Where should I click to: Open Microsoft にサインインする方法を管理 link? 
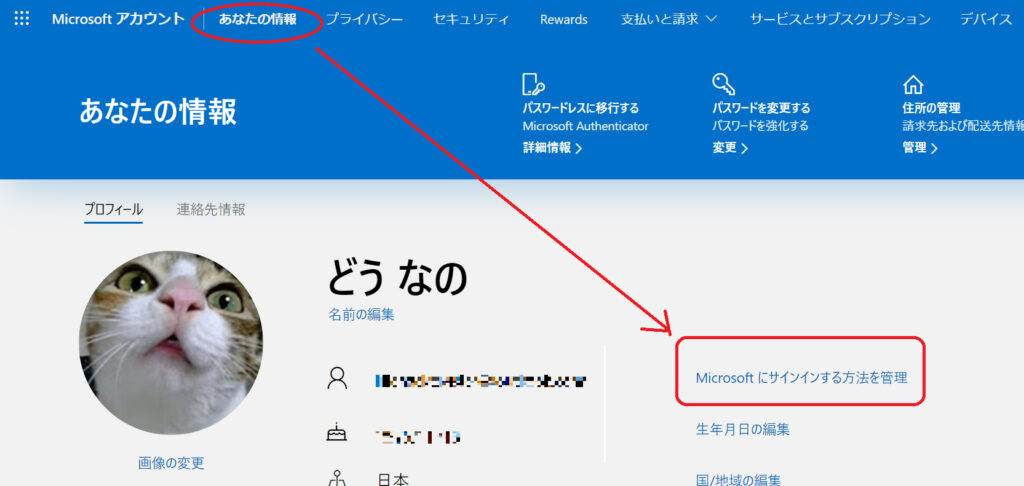[x=801, y=378]
